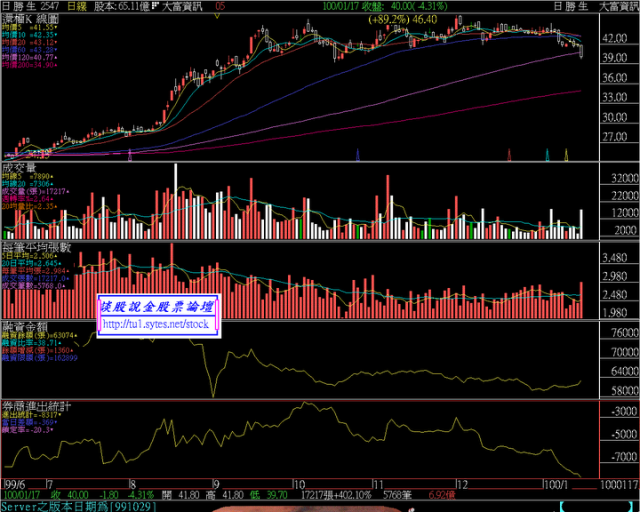640x512 pixels.
Task: Click the blue event marker near month 11
Action: click(358, 155)
